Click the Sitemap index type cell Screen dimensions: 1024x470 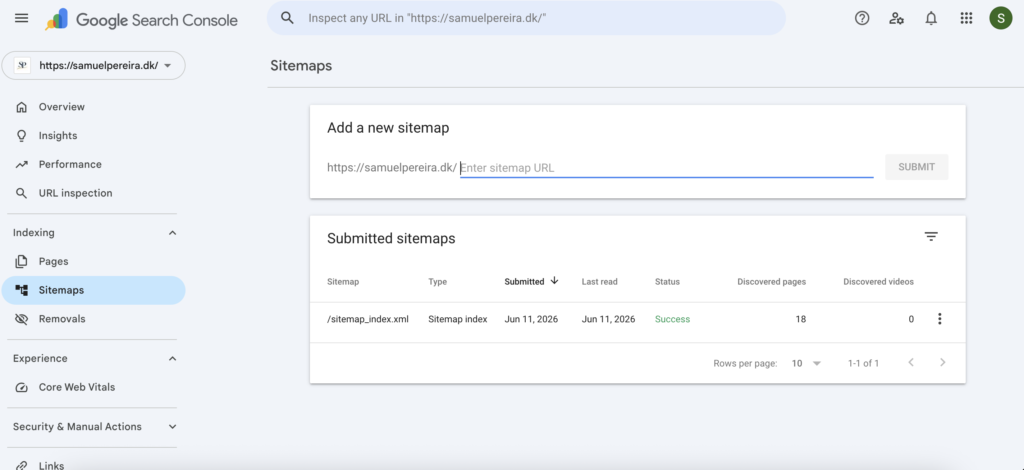pyautogui.click(x=458, y=319)
